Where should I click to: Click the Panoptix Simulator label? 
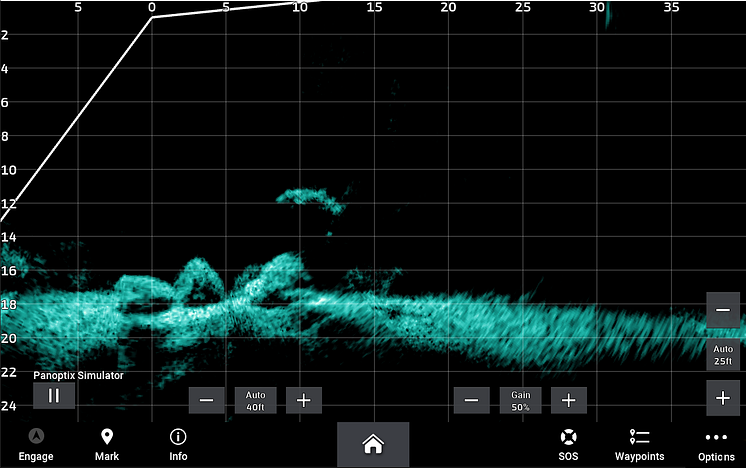point(79,375)
